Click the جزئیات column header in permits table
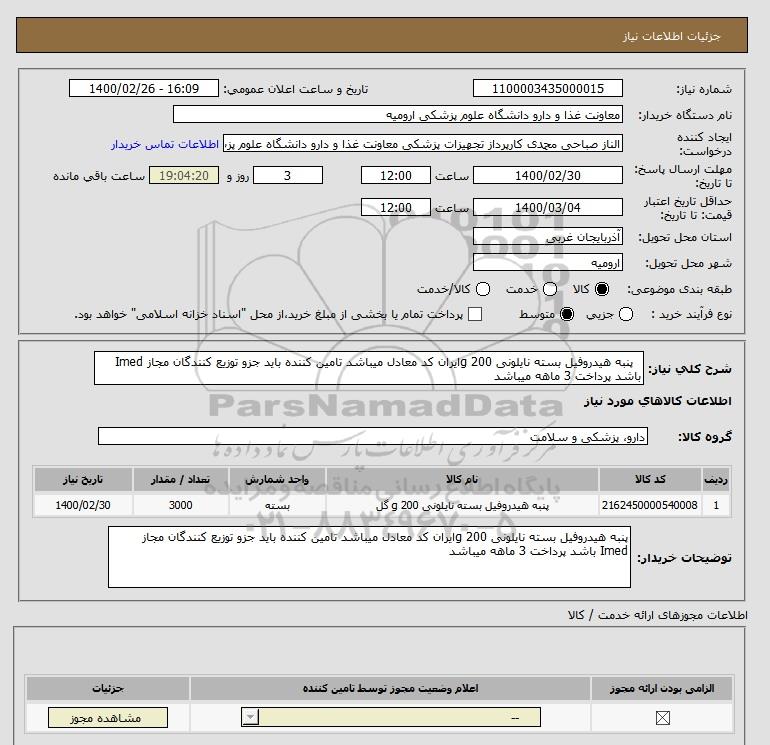Screen dimensions: 770x745 point(108,689)
